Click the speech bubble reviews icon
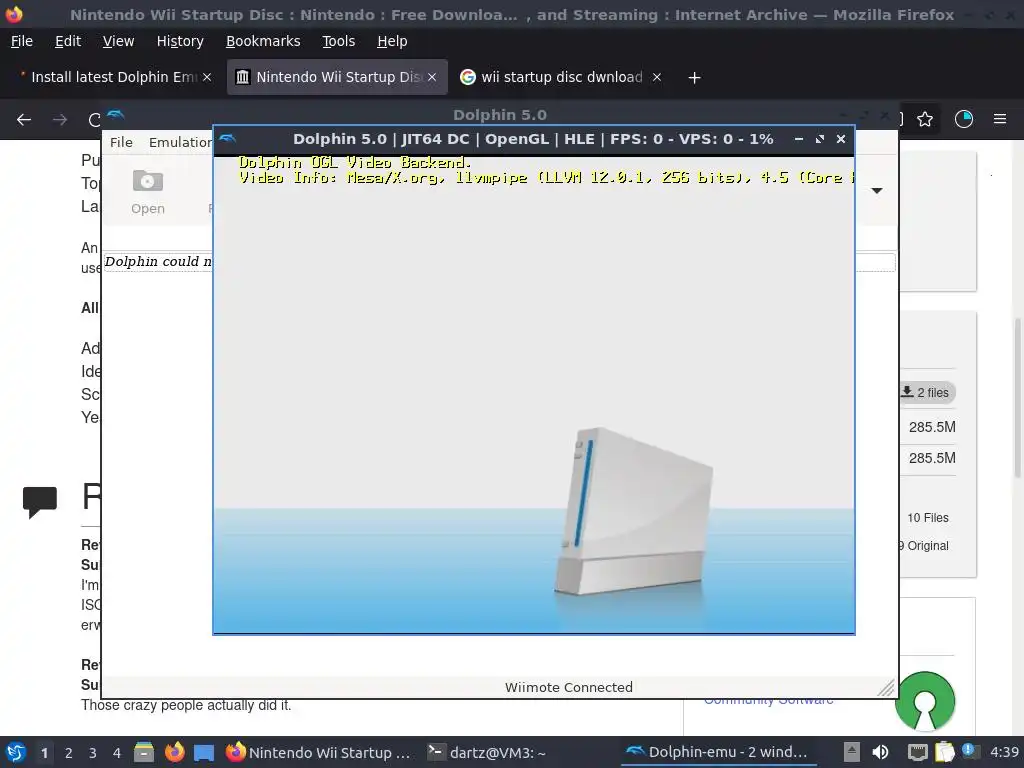The image size is (1024, 768). pos(40,502)
